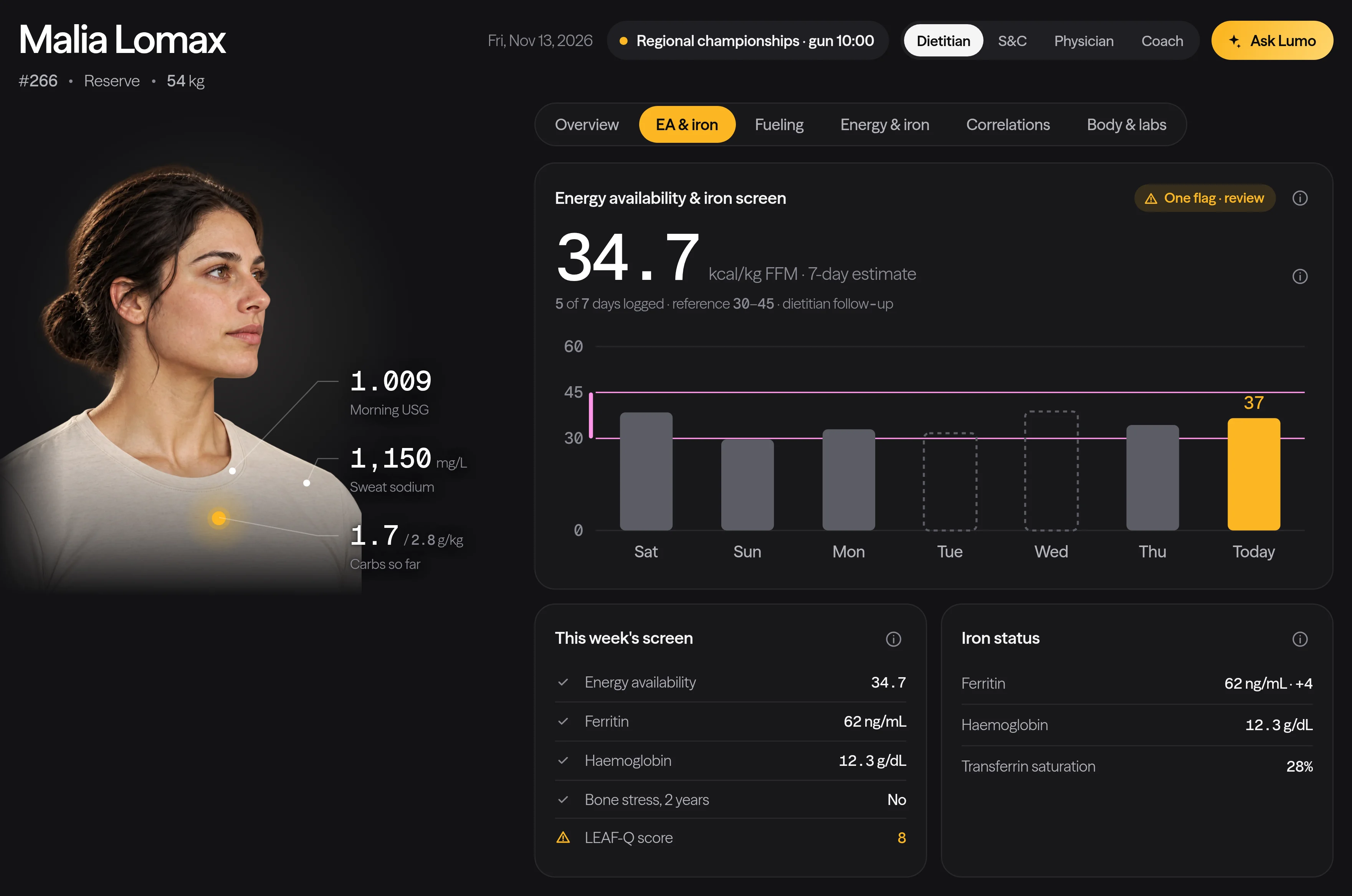Click the 34.7 headline energy availability figure
Viewport: 1352px width, 896px height.
click(x=628, y=258)
